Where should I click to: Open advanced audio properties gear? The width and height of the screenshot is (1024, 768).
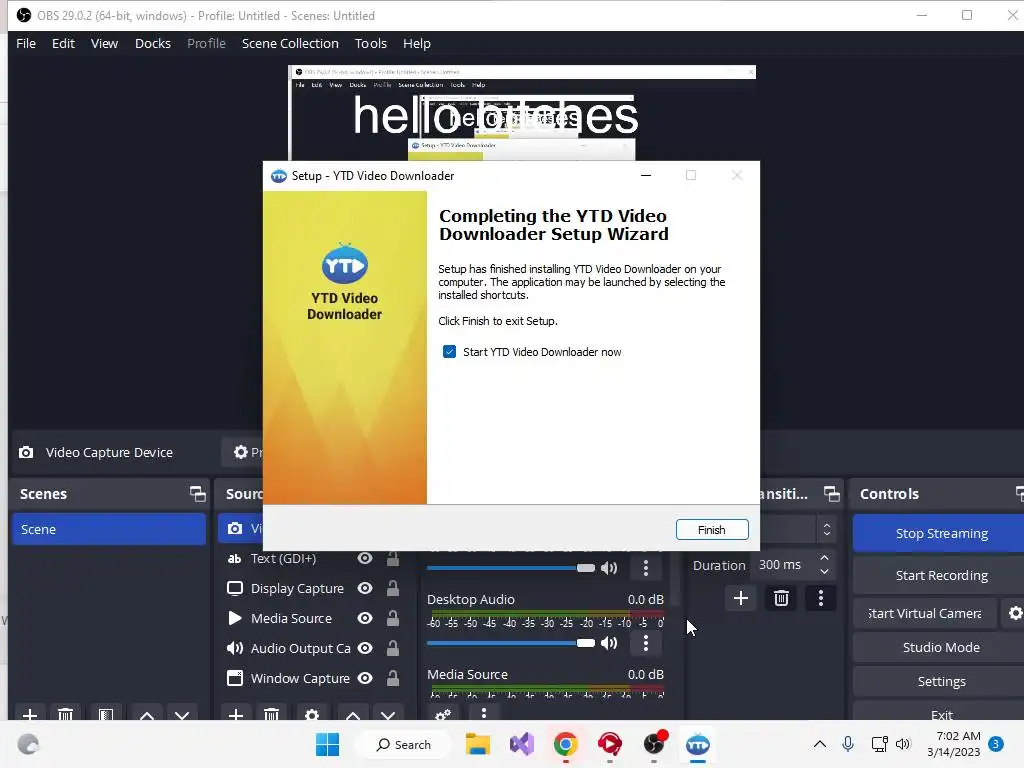(443, 714)
